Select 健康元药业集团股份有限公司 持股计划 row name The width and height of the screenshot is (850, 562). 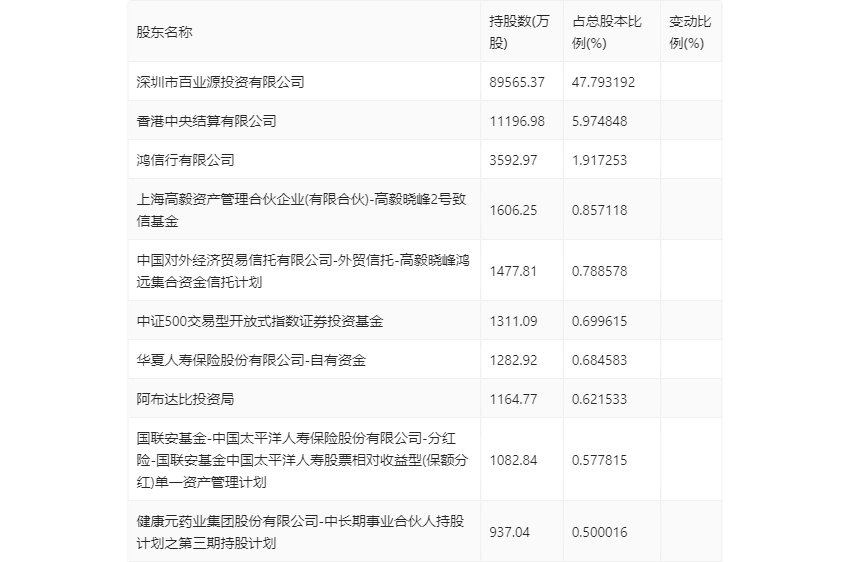coord(300,532)
